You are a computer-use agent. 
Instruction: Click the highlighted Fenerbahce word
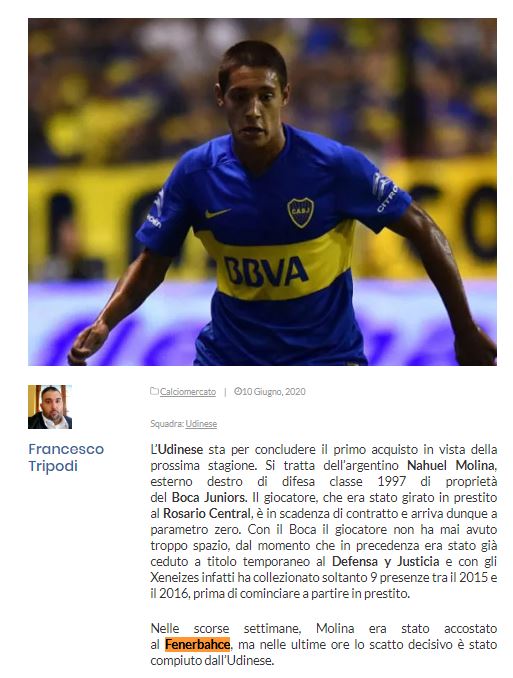point(197,644)
